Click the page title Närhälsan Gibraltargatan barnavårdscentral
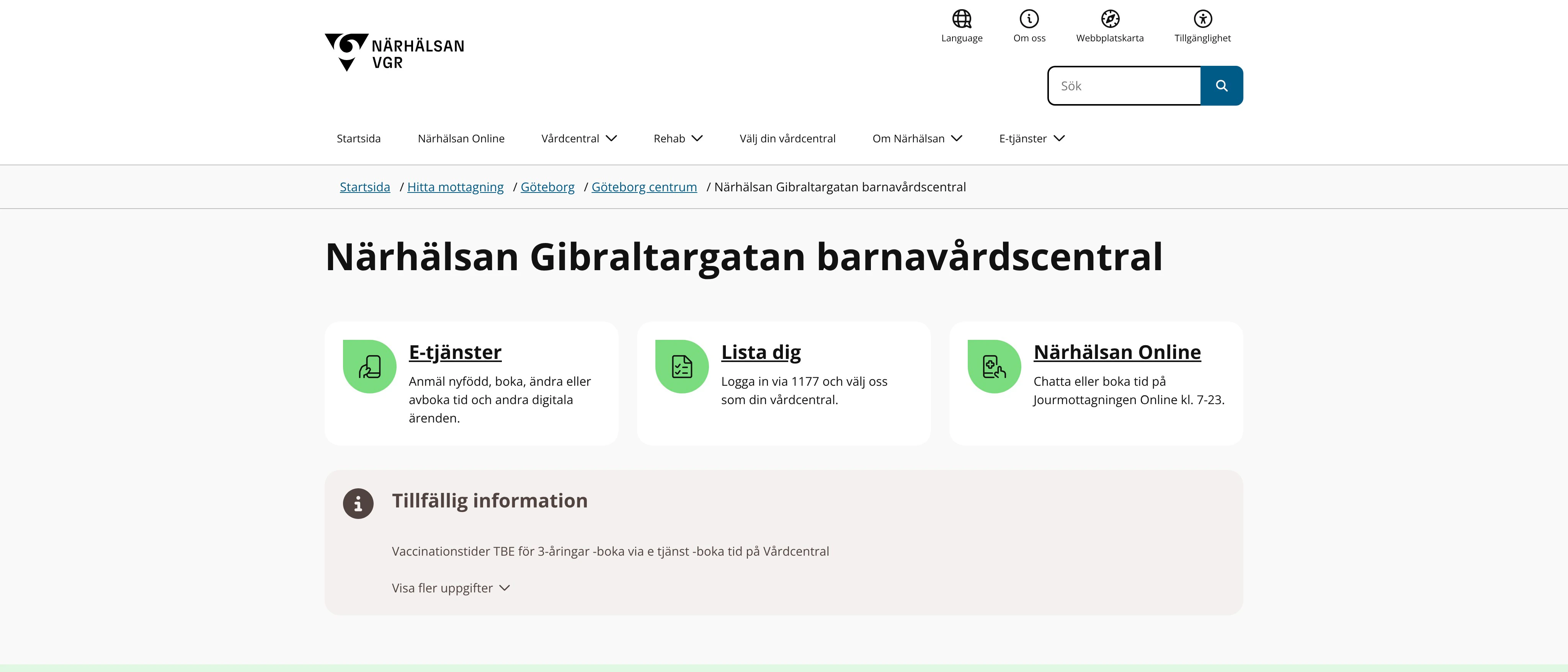Image resolution: width=1568 pixels, height=672 pixels. [744, 257]
